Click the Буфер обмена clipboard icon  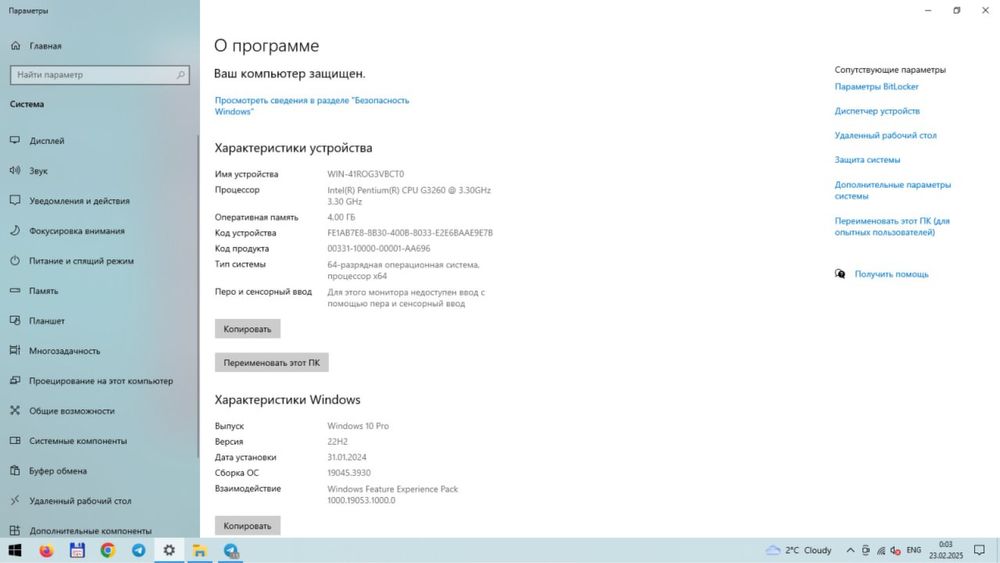(x=15, y=471)
